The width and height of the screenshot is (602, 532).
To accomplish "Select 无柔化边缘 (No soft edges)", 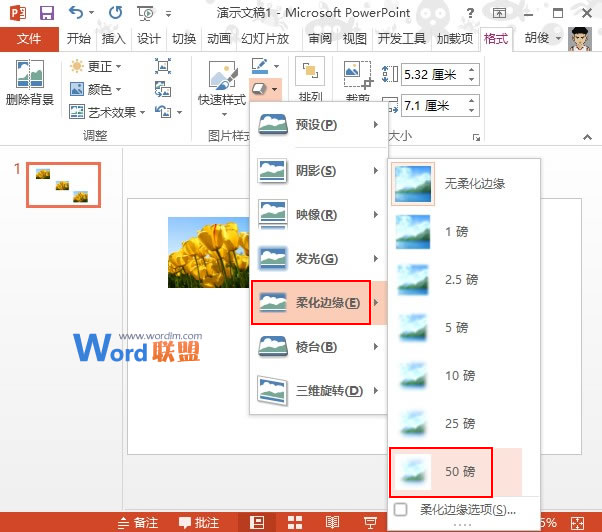I will (x=456, y=184).
